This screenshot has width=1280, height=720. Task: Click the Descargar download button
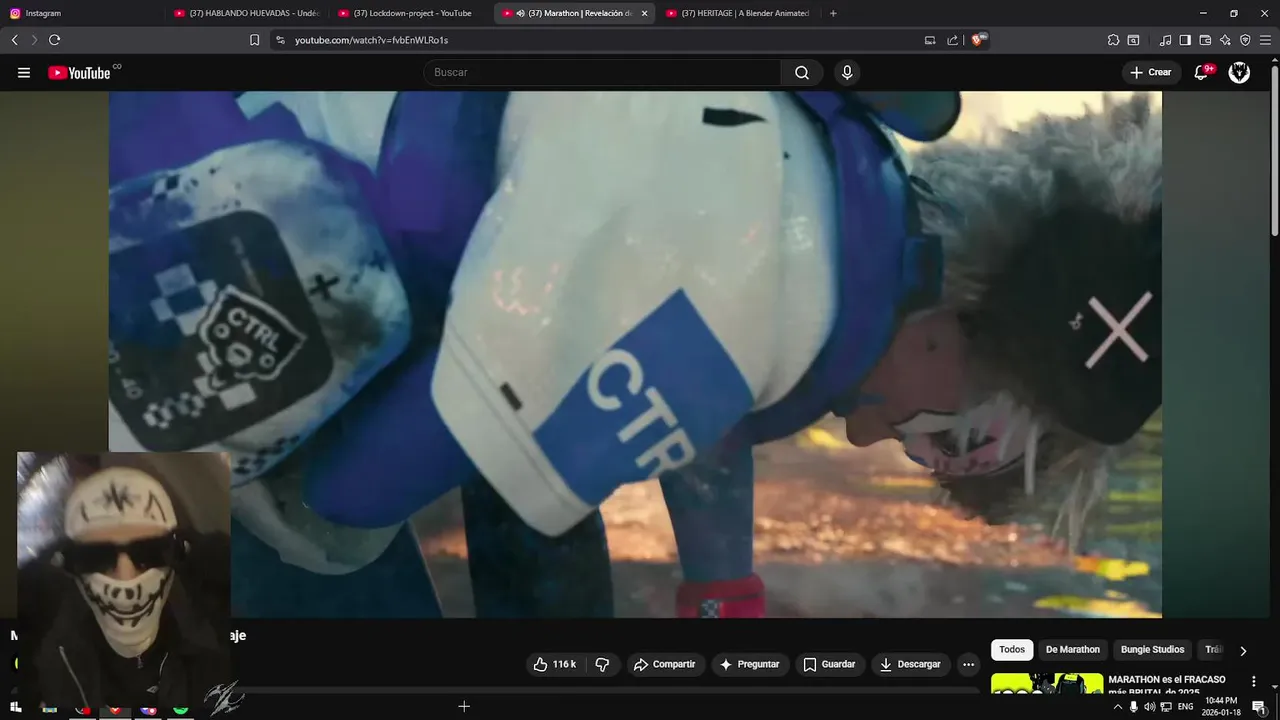[x=910, y=664]
